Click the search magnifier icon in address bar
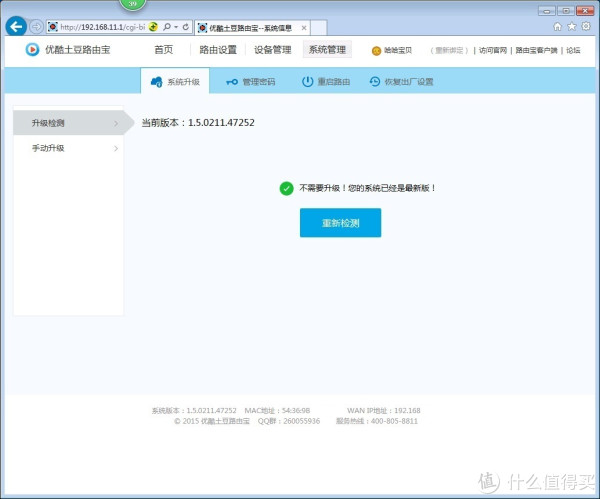This screenshot has width=600, height=499. tap(167, 27)
